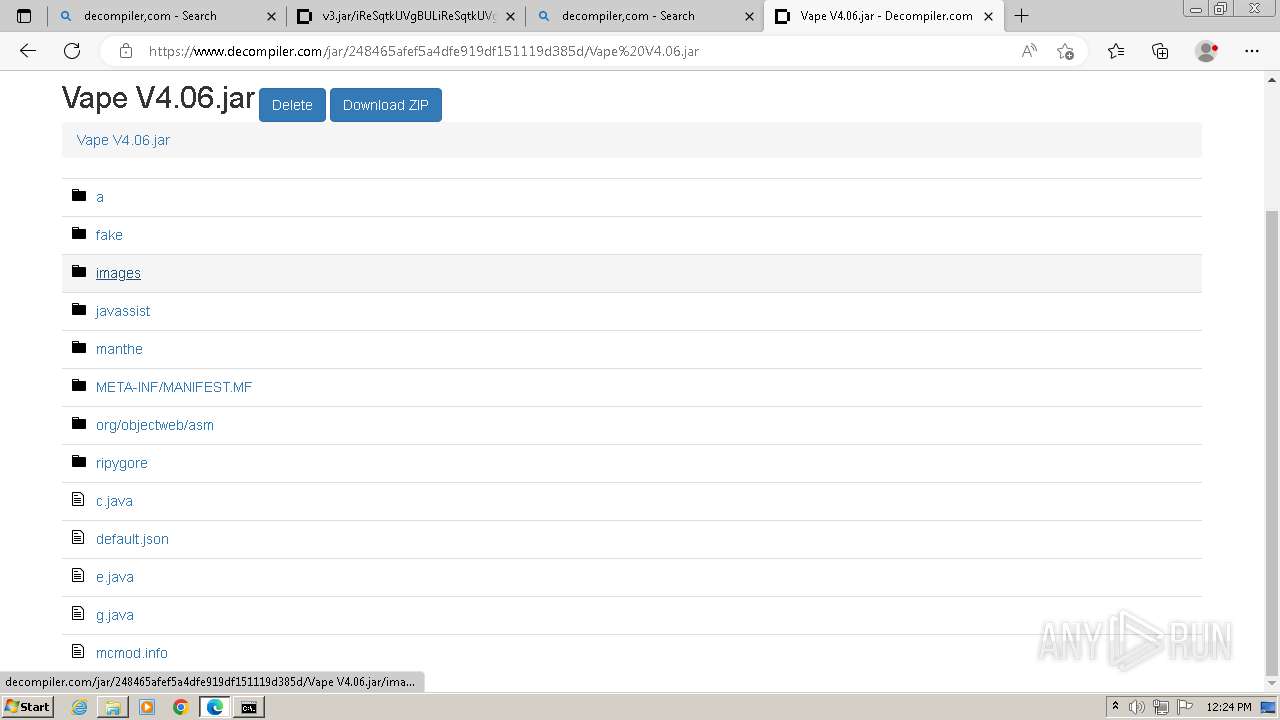Image resolution: width=1280 pixels, height=720 pixels.
Task: Click the Download ZIP button
Action: click(386, 105)
